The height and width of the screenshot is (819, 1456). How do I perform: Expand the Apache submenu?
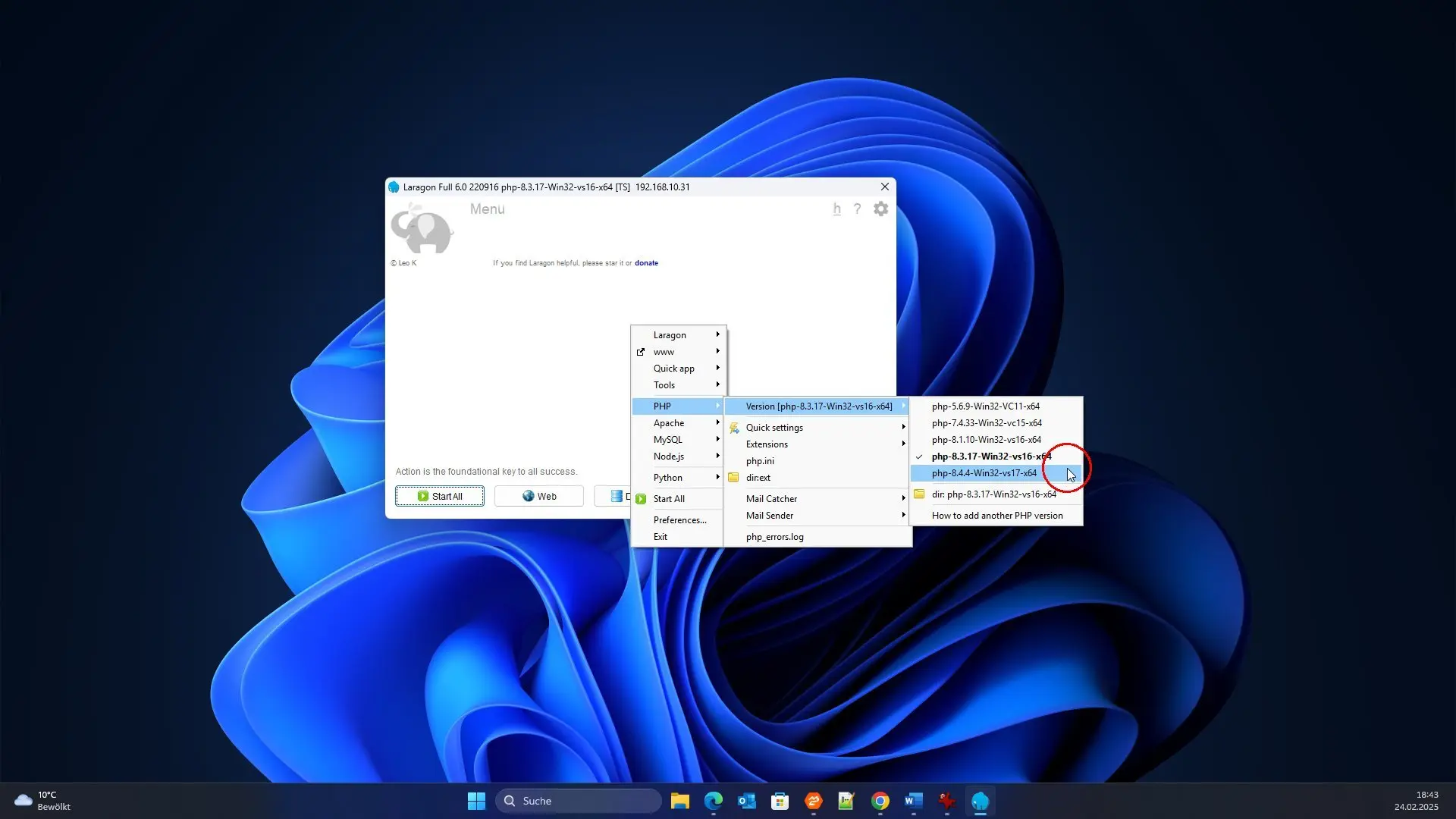678,423
